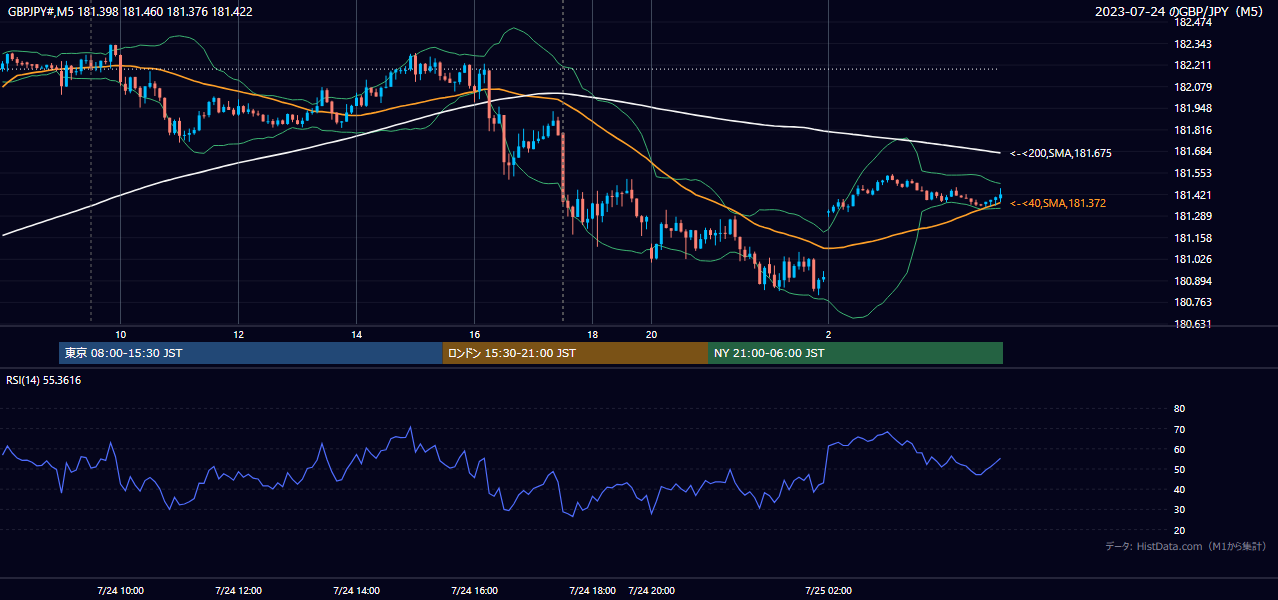The width and height of the screenshot is (1278, 600).
Task: Click the price axis value 180.763
Action: point(1192,302)
